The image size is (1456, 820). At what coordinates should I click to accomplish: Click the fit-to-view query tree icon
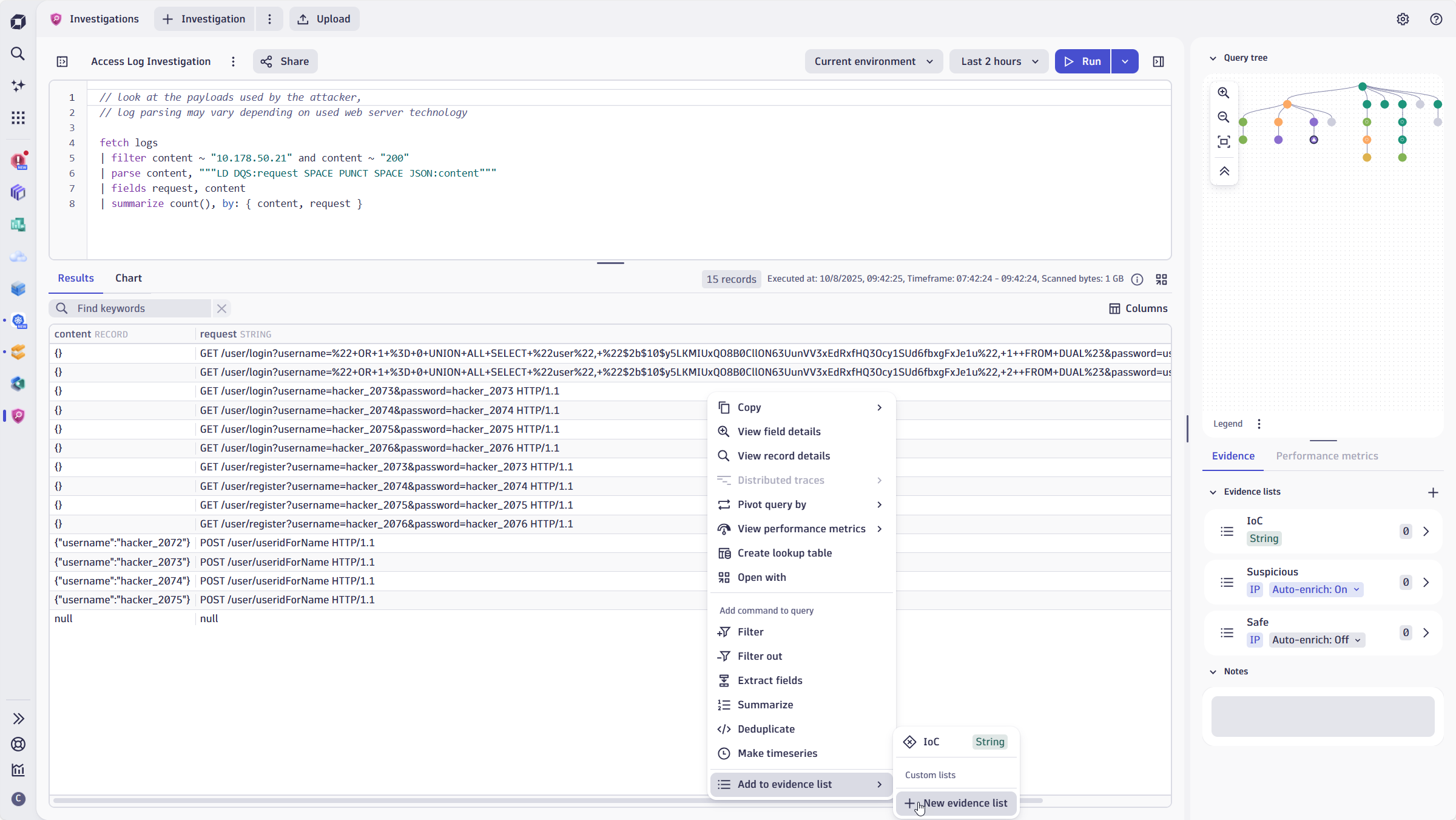1224,142
